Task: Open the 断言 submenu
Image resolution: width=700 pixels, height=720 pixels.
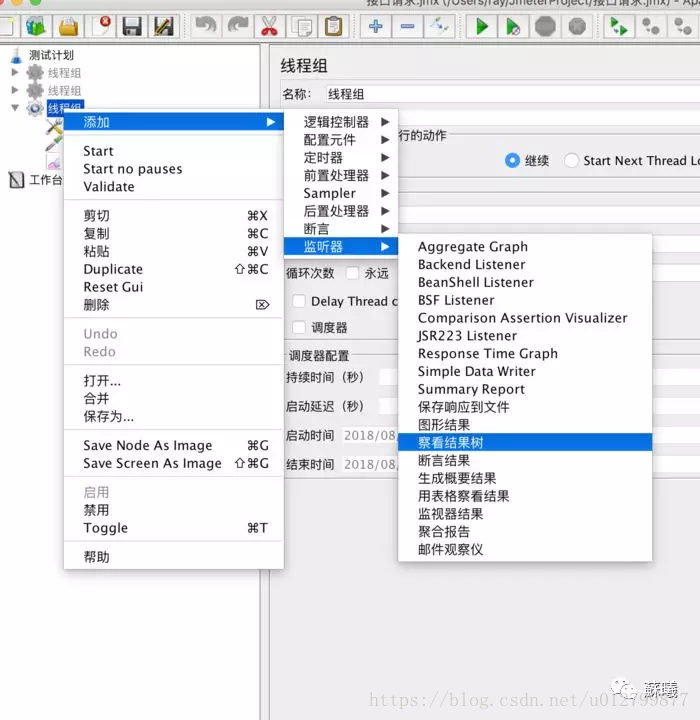Action: pyautogui.click(x=341, y=229)
